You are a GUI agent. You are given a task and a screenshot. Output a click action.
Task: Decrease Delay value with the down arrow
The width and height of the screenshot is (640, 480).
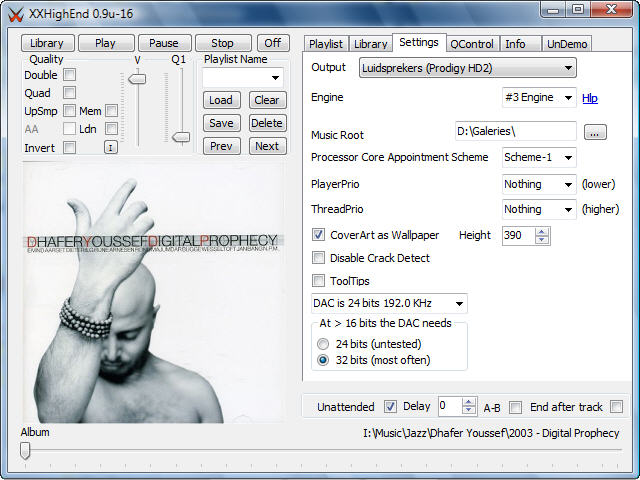click(469, 411)
